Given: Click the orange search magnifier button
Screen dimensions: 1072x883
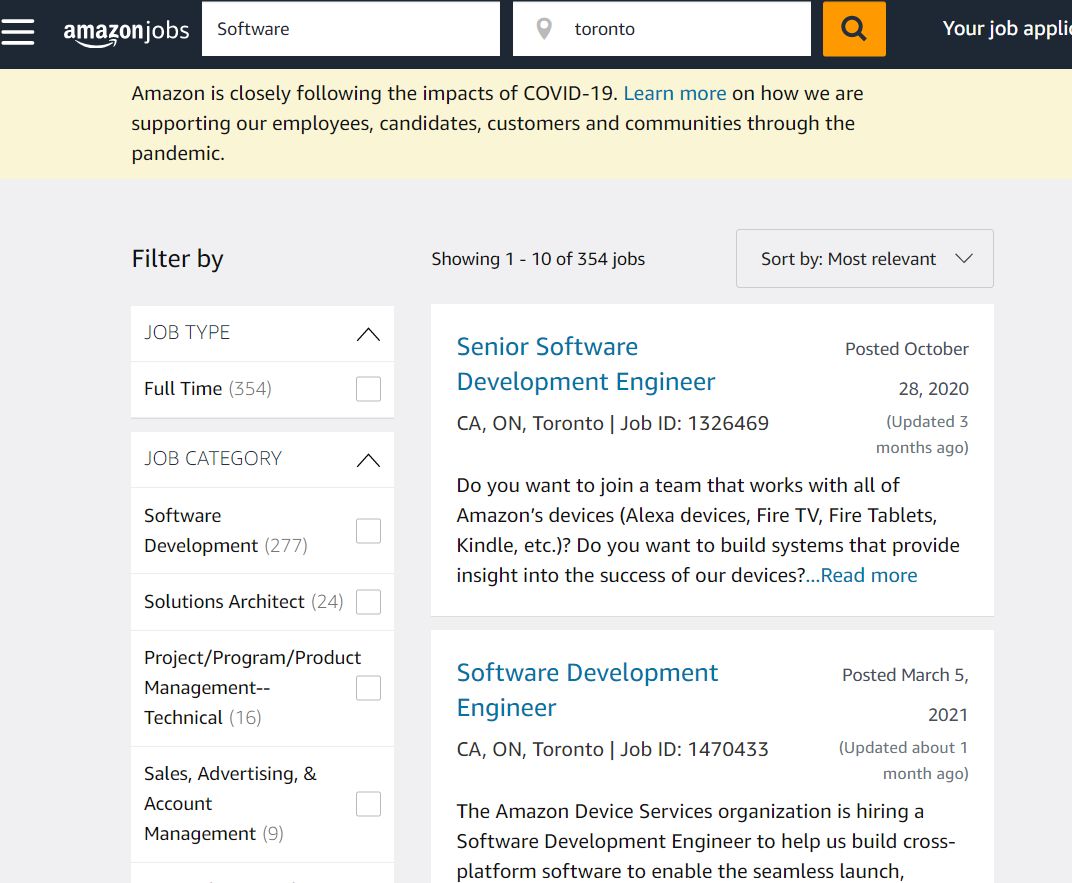Looking at the screenshot, I should (854, 29).
